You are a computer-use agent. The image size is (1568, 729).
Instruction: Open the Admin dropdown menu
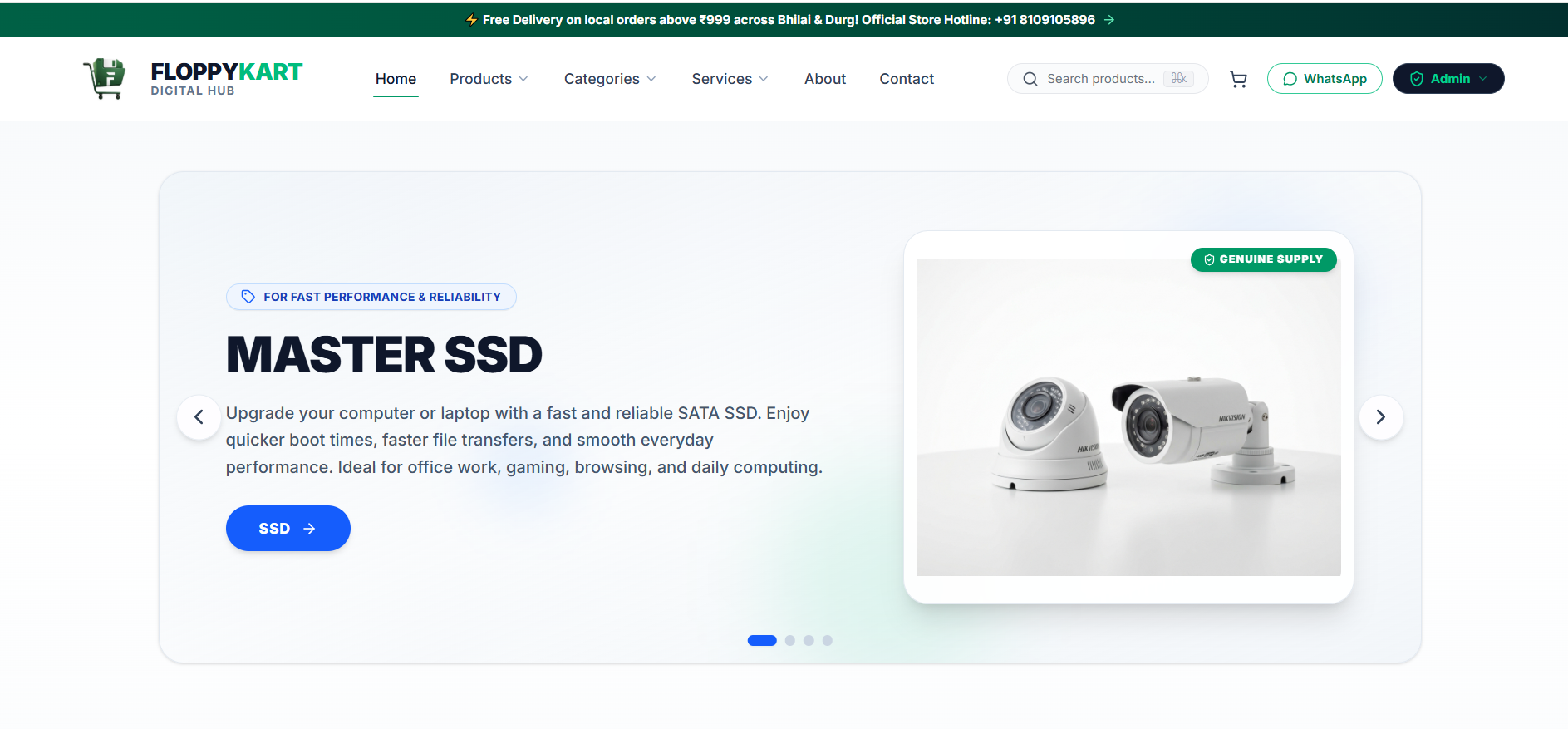[1448, 79]
